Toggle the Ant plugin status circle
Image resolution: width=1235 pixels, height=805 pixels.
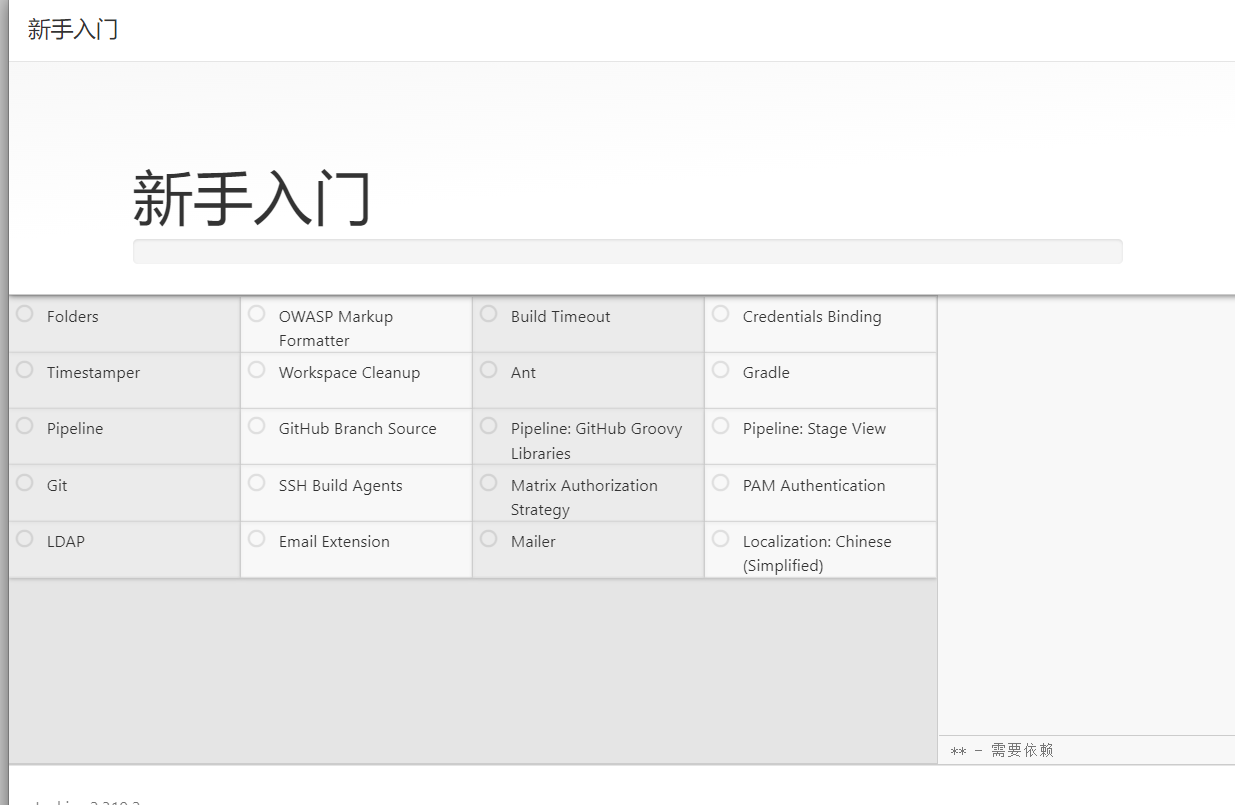click(x=489, y=370)
